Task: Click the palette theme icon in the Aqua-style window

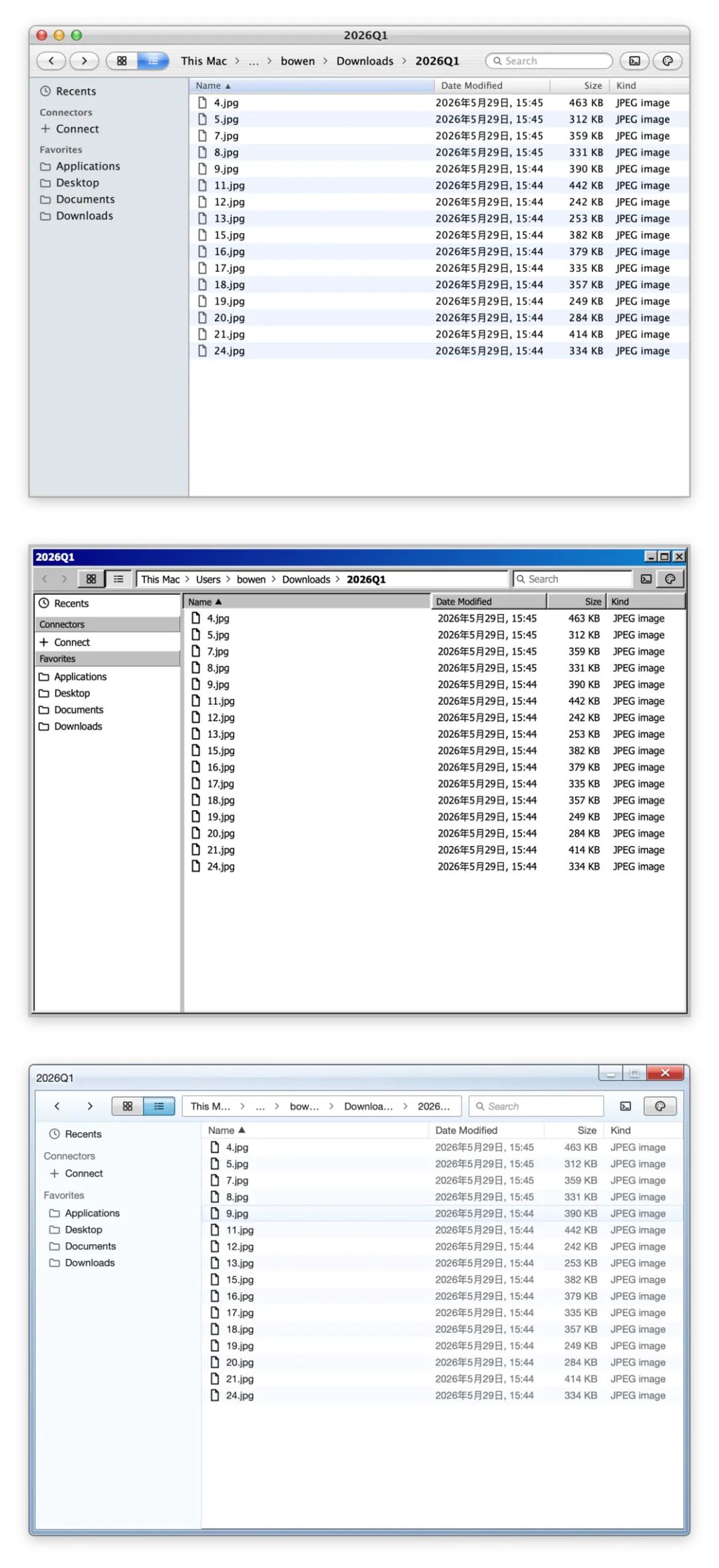Action: [x=668, y=61]
